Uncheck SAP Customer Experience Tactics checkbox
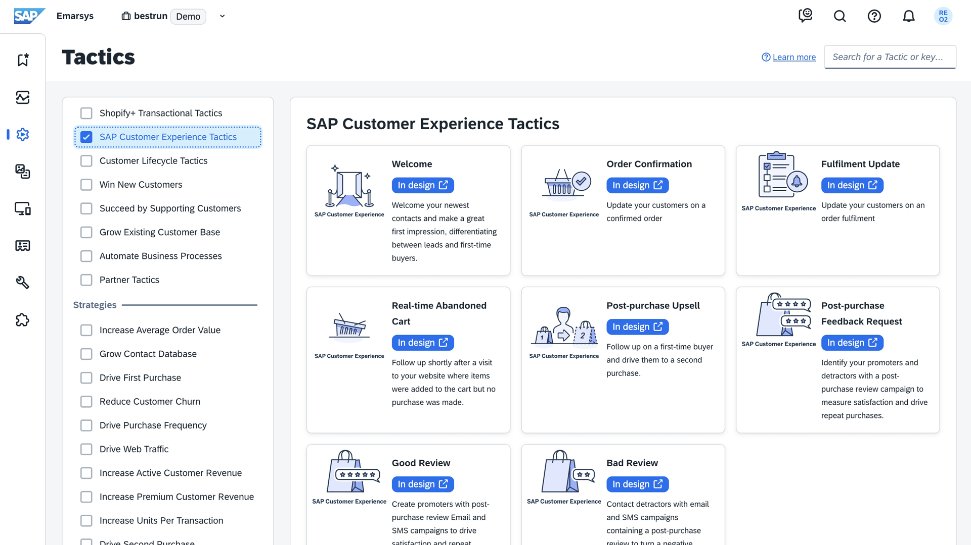971x545 pixels. [87, 137]
